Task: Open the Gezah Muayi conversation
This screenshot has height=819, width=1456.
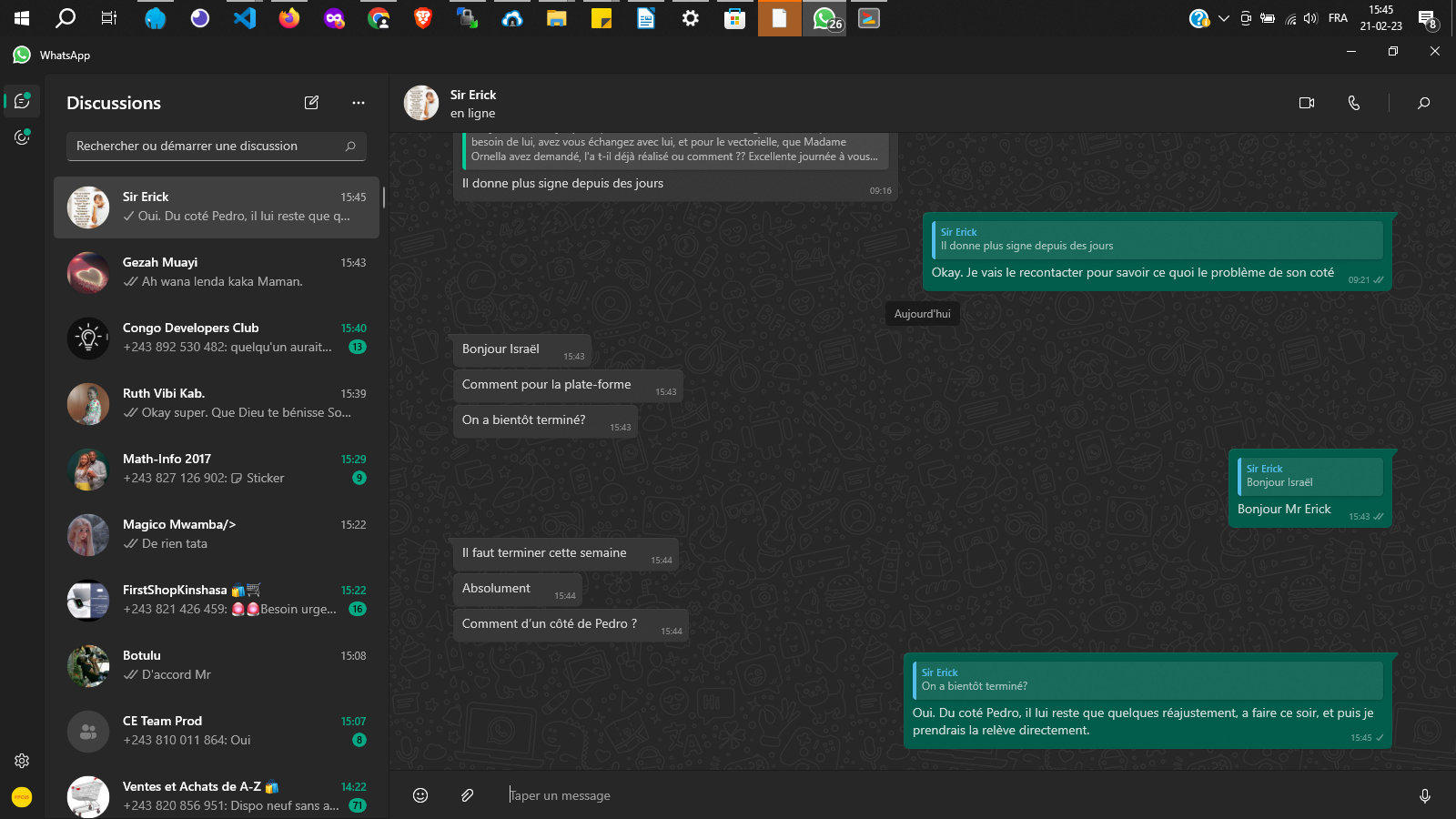Action: (x=217, y=272)
